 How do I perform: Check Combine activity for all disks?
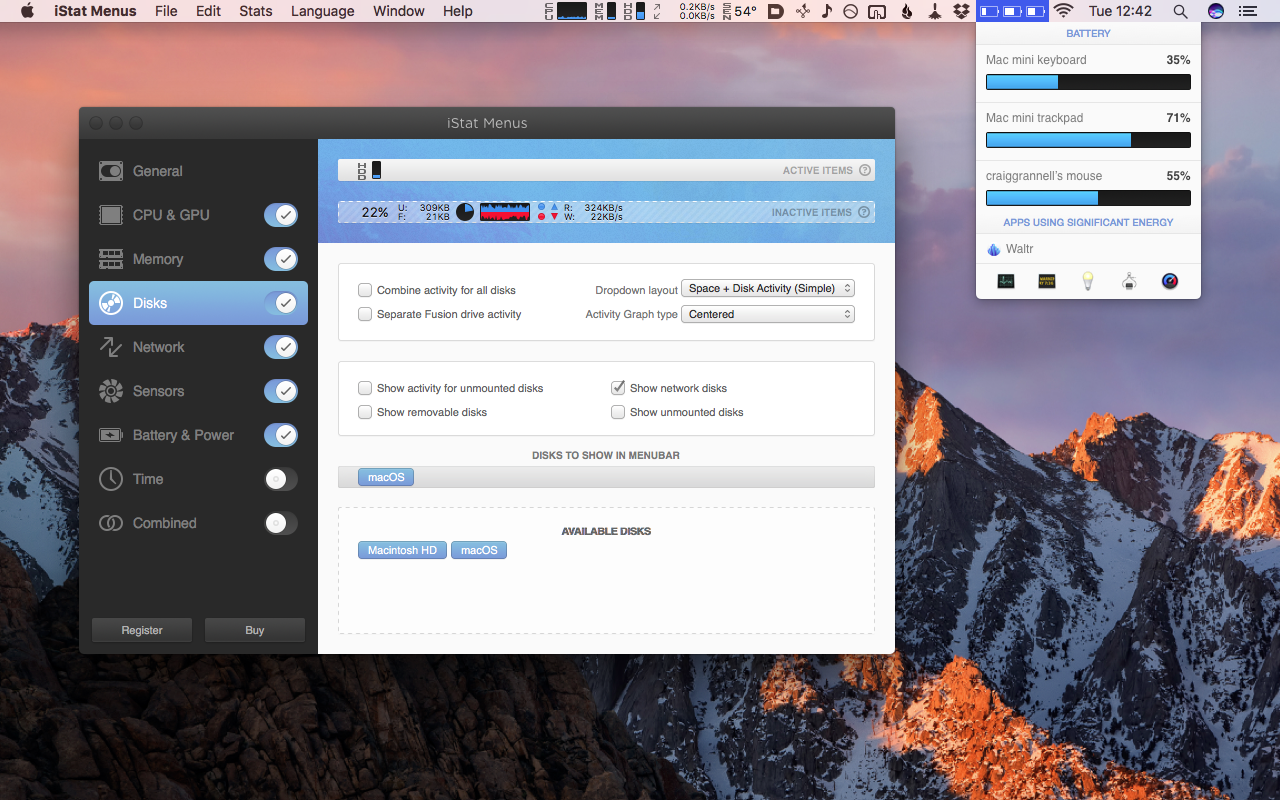(365, 290)
